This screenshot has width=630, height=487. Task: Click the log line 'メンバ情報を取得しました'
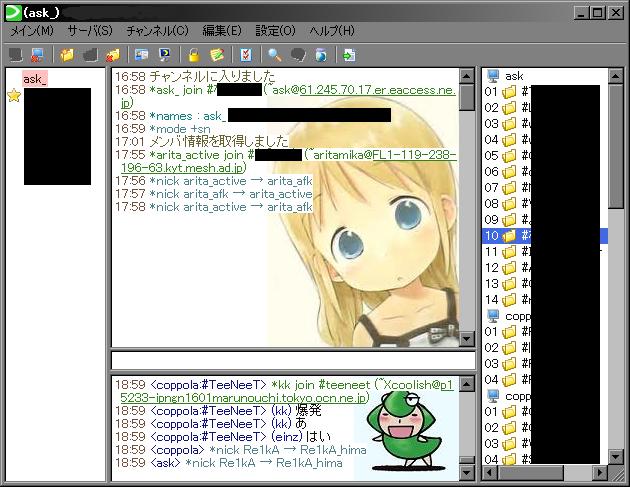pyautogui.click(x=219, y=142)
